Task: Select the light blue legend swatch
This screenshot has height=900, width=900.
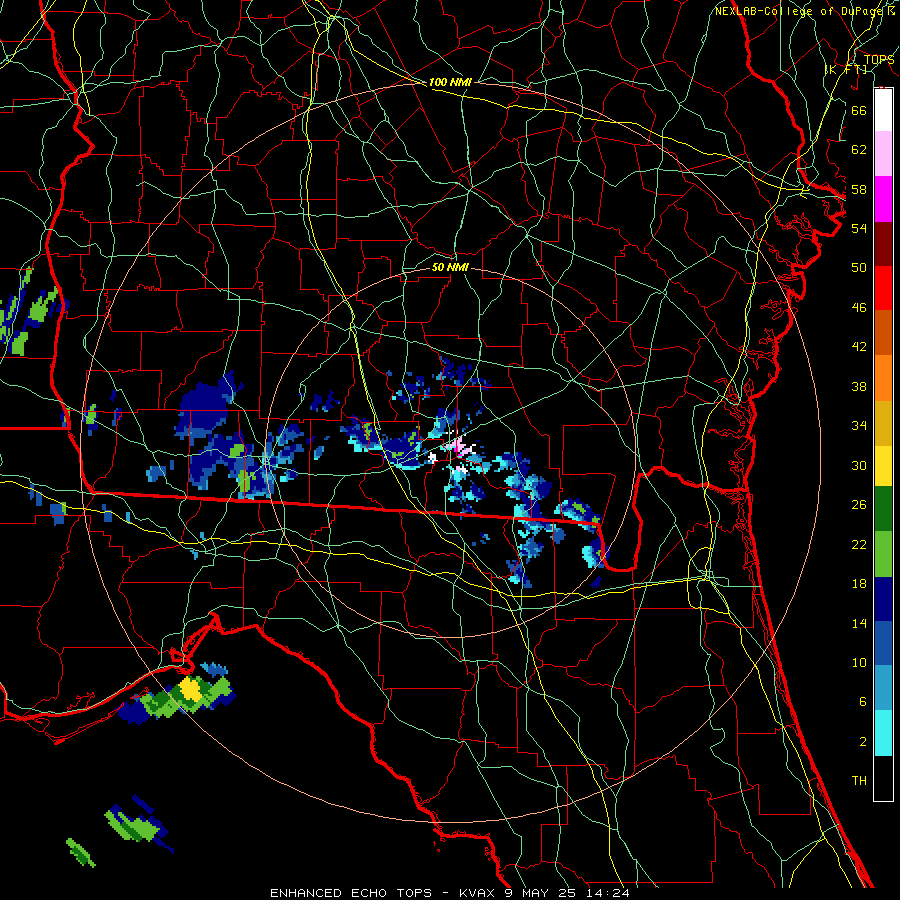Action: [x=883, y=688]
